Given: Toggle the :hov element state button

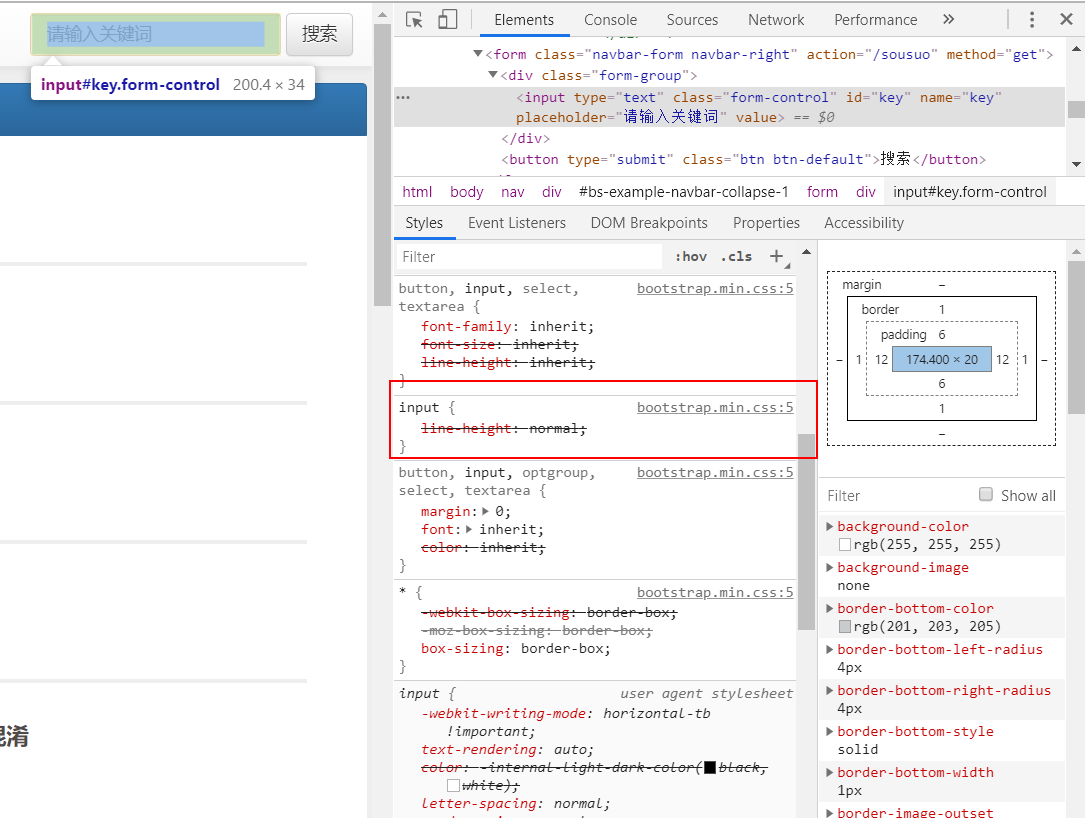Looking at the screenshot, I should (x=691, y=257).
